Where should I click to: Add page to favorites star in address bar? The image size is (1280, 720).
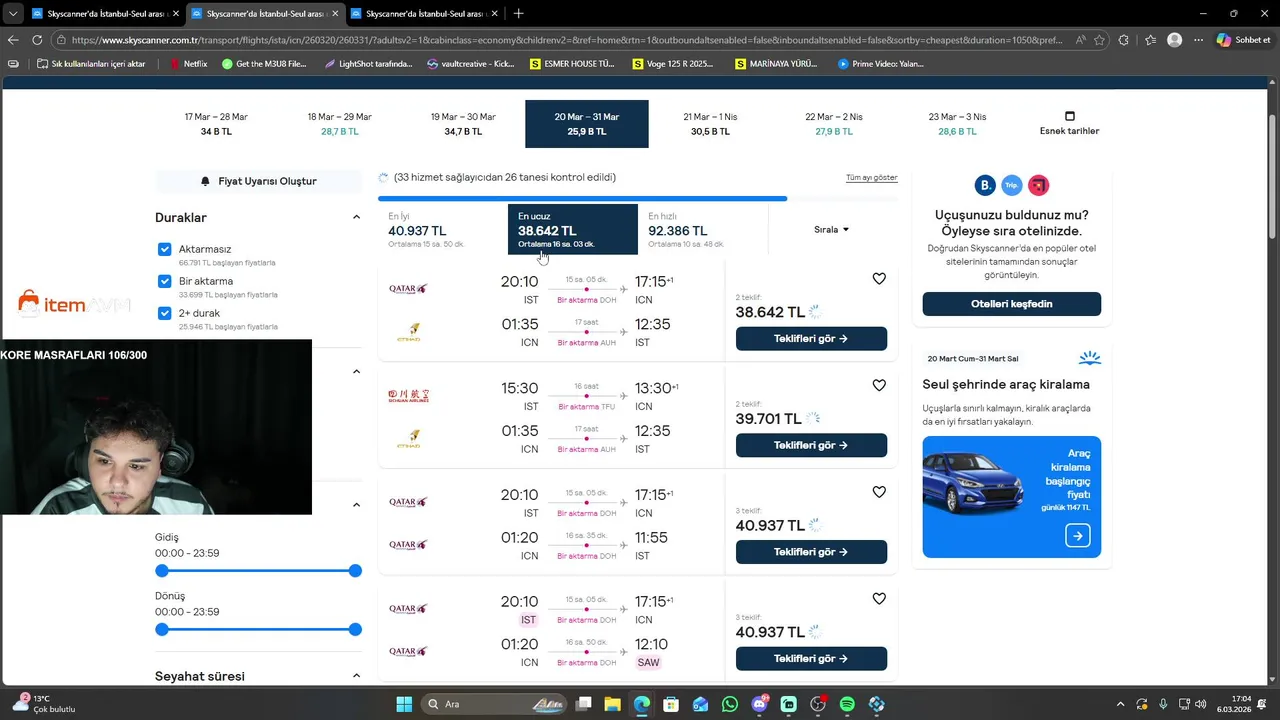click(1099, 40)
